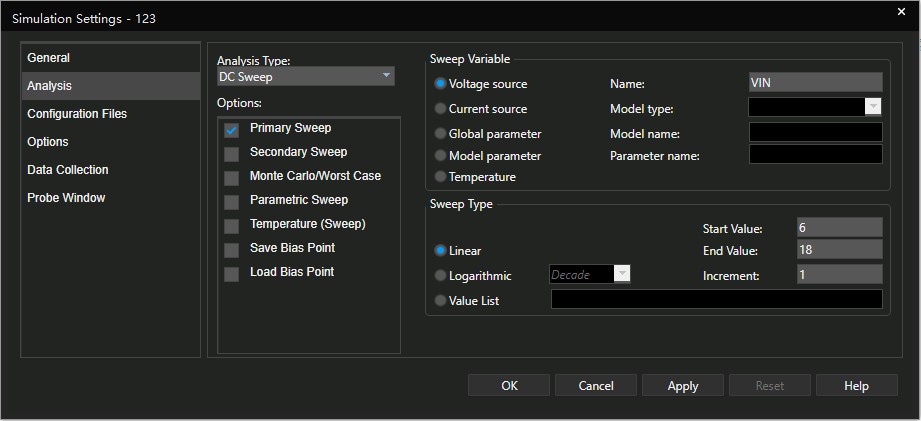
Task: Click the Name field containing VIN
Action: (815, 82)
